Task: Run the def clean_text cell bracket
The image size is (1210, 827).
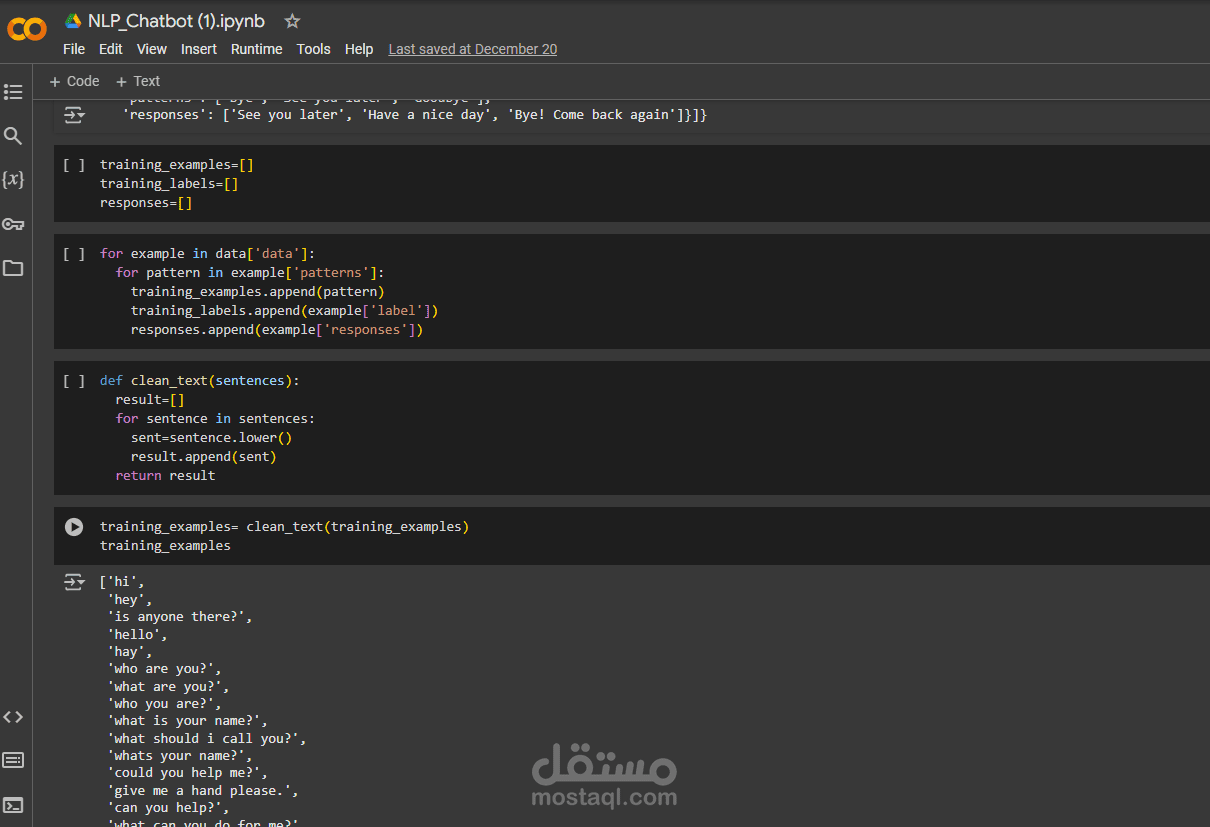Action: pos(74,381)
